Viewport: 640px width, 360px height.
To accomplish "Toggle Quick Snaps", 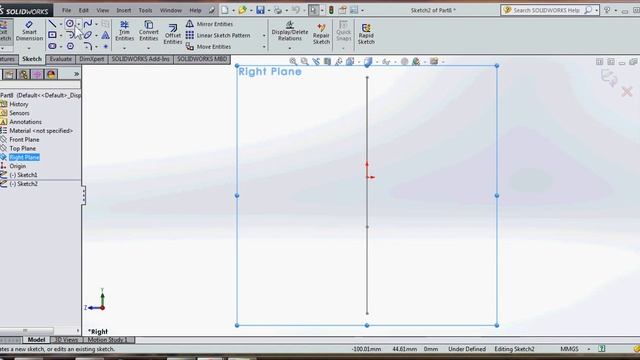I will [343, 31].
